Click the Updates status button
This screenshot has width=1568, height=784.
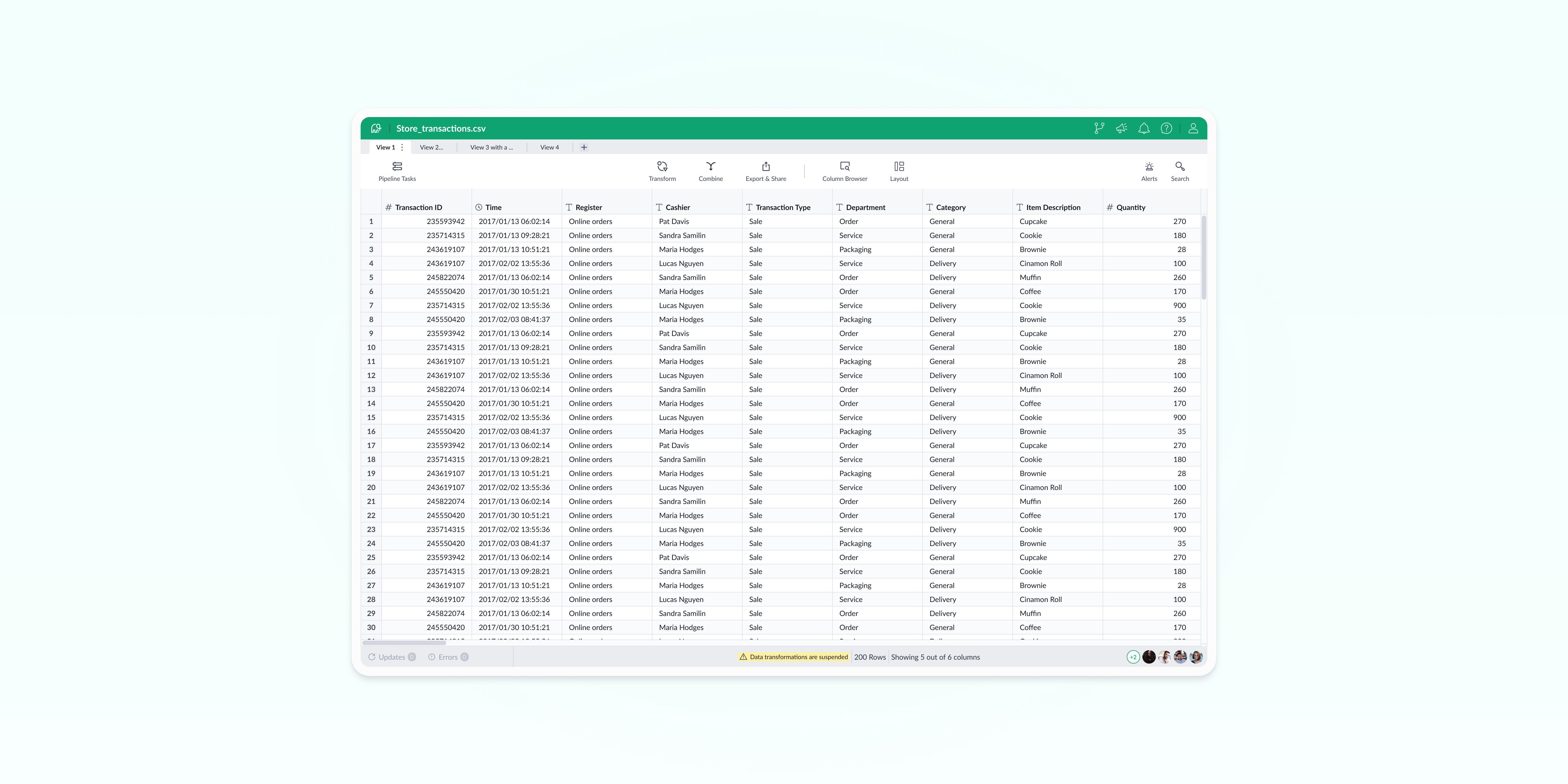pos(392,657)
